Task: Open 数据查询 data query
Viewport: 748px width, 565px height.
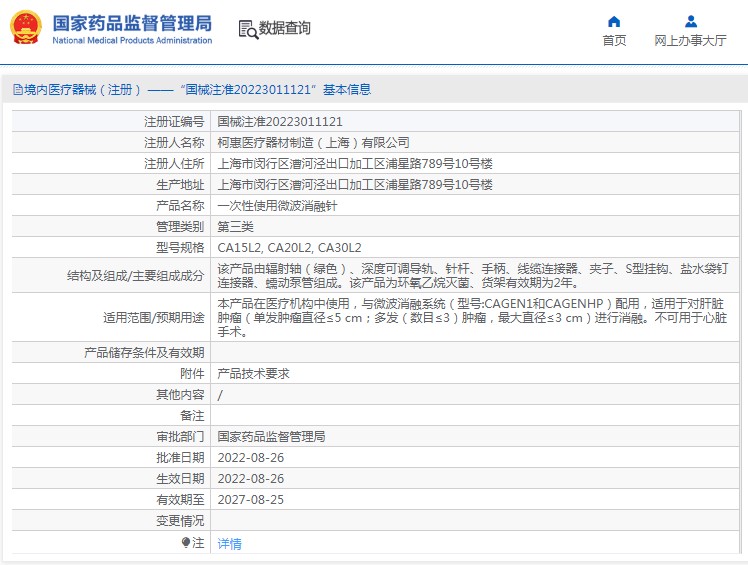Action: (285, 28)
